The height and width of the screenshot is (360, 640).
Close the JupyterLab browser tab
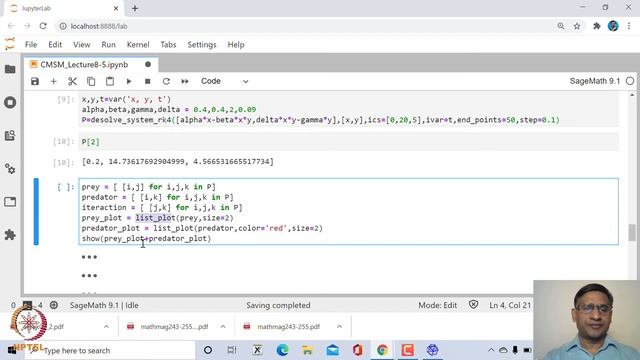(x=116, y=8)
